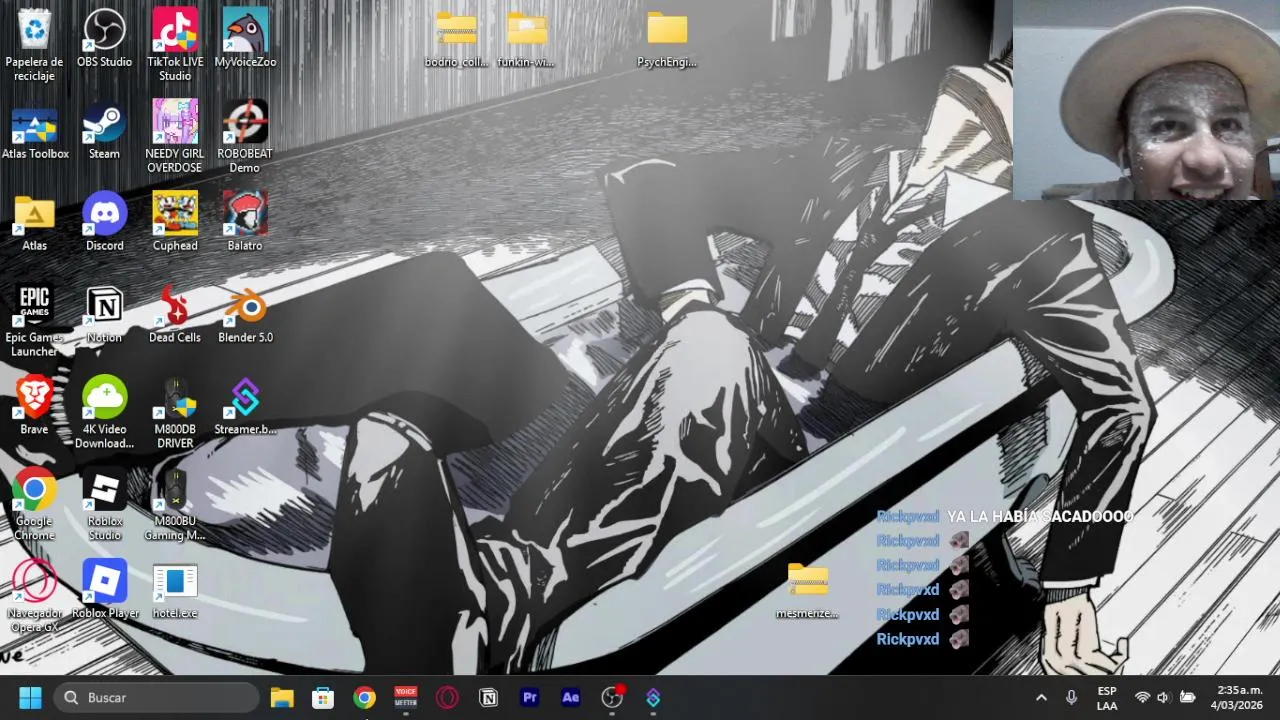Select the Atlas folder icon
1280x720 pixels.
pos(34,222)
